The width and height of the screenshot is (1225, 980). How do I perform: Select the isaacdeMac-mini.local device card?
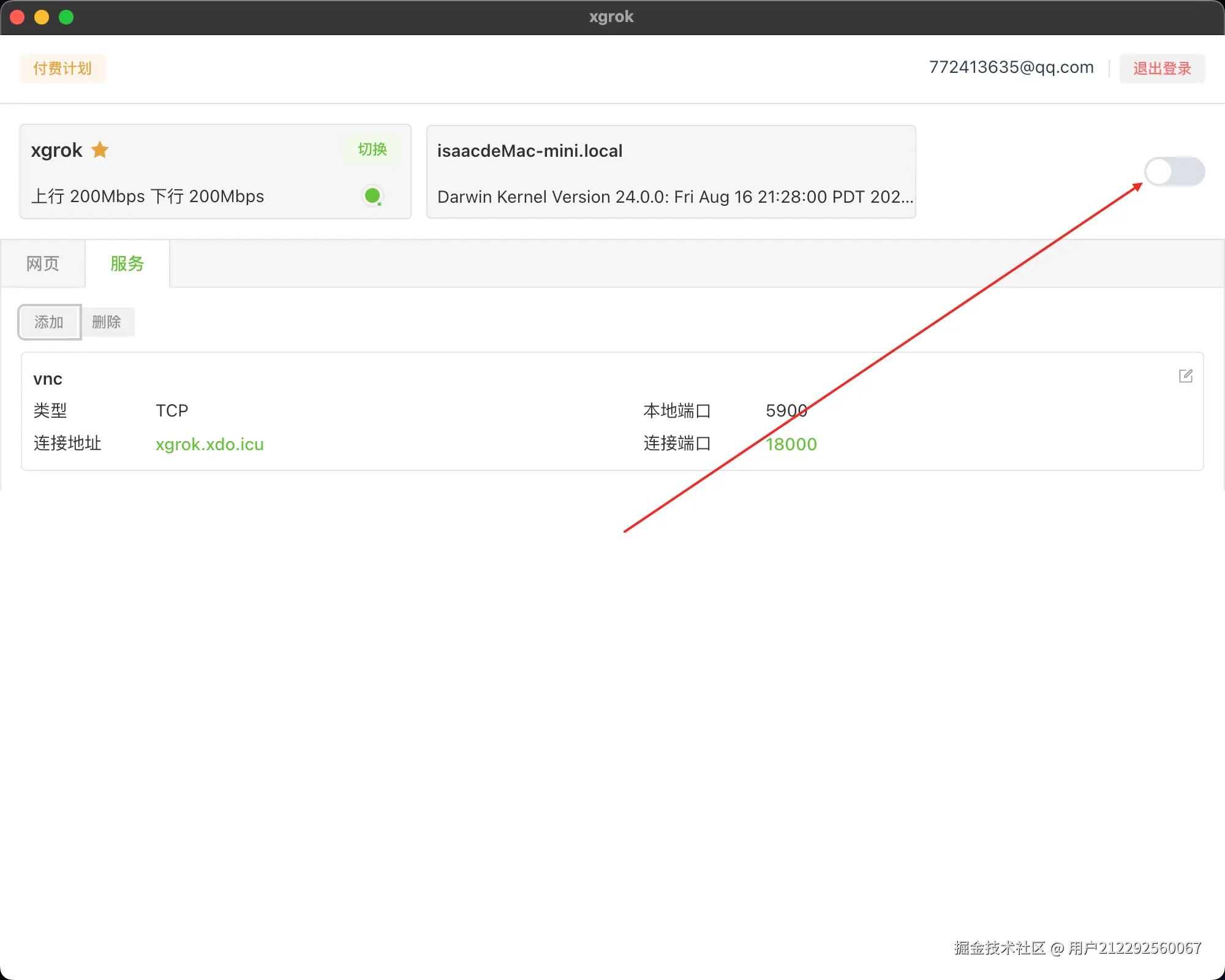(x=671, y=172)
